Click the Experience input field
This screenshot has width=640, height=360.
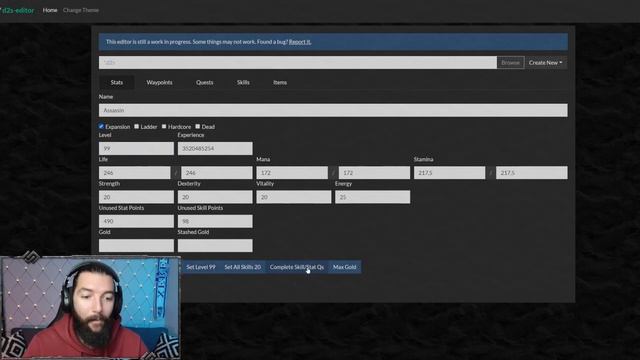tap(215, 149)
